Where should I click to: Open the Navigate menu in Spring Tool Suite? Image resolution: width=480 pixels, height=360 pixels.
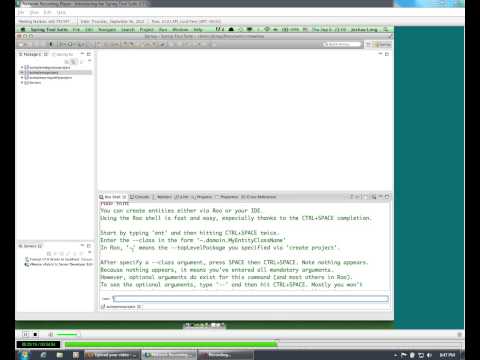click(x=107, y=29)
